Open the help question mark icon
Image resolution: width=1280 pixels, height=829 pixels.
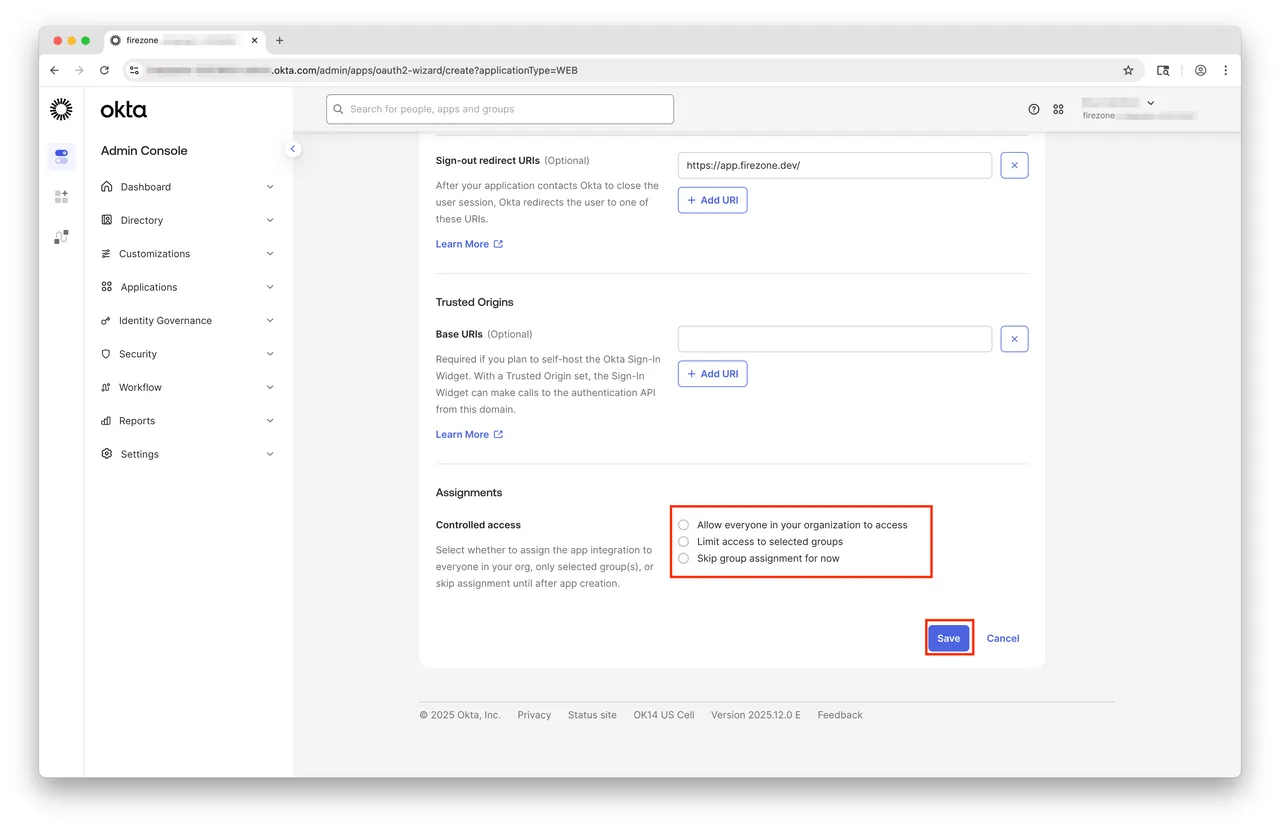[1034, 109]
